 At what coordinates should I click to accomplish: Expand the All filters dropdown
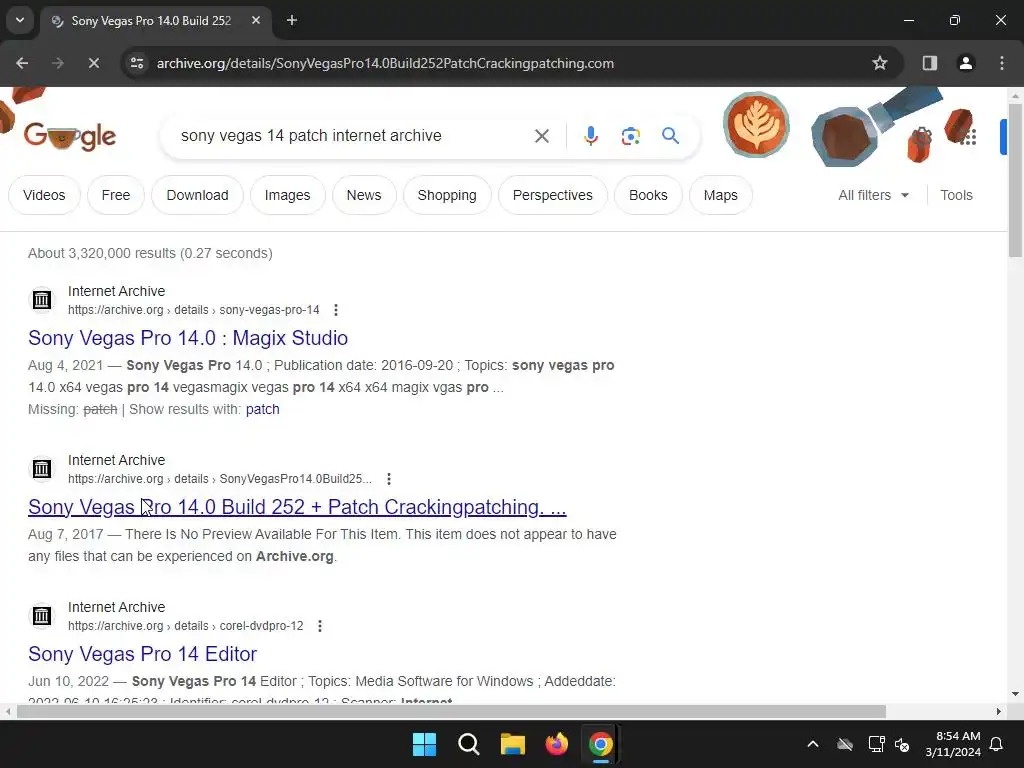(873, 195)
